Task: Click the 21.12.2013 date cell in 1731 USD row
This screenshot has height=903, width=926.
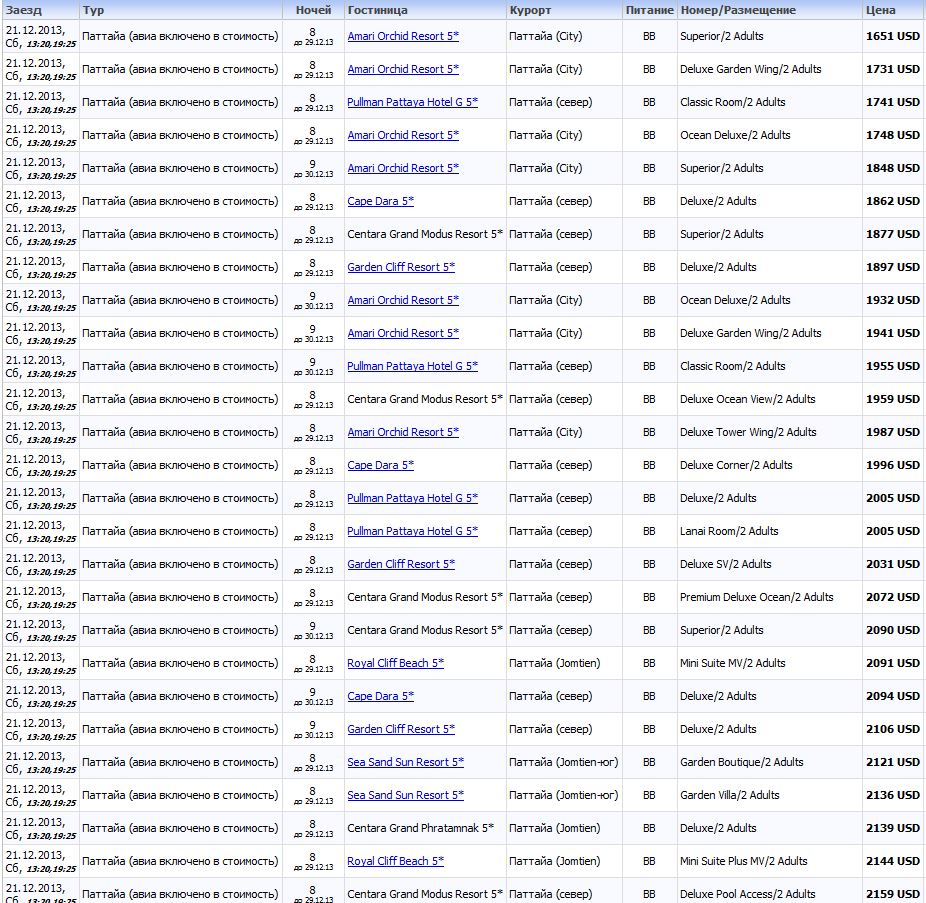Action: 41,69
